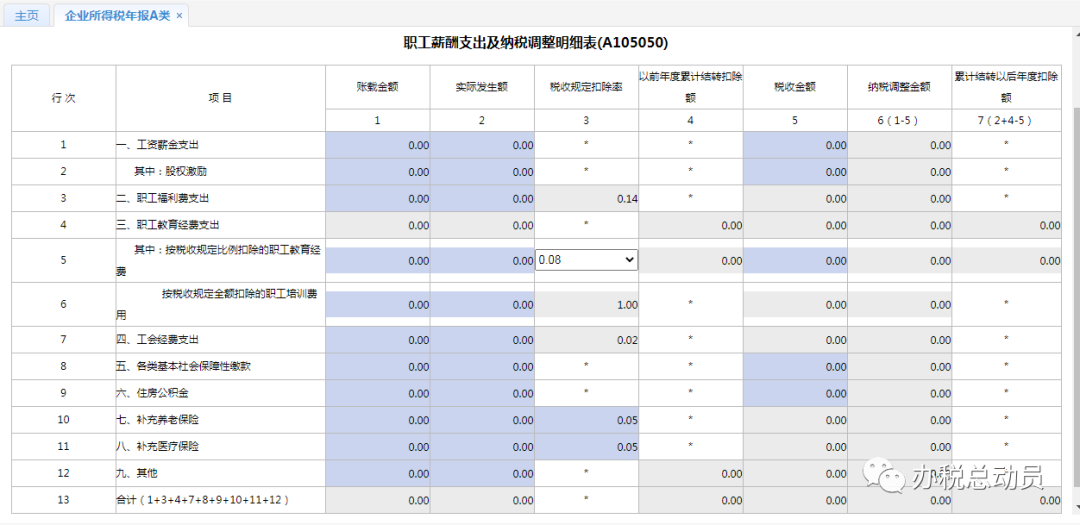Viewport: 1080px width, 525px height.
Task: Click the 0.14 rate cell for 职工福利费支出
Action: [x=586, y=198]
